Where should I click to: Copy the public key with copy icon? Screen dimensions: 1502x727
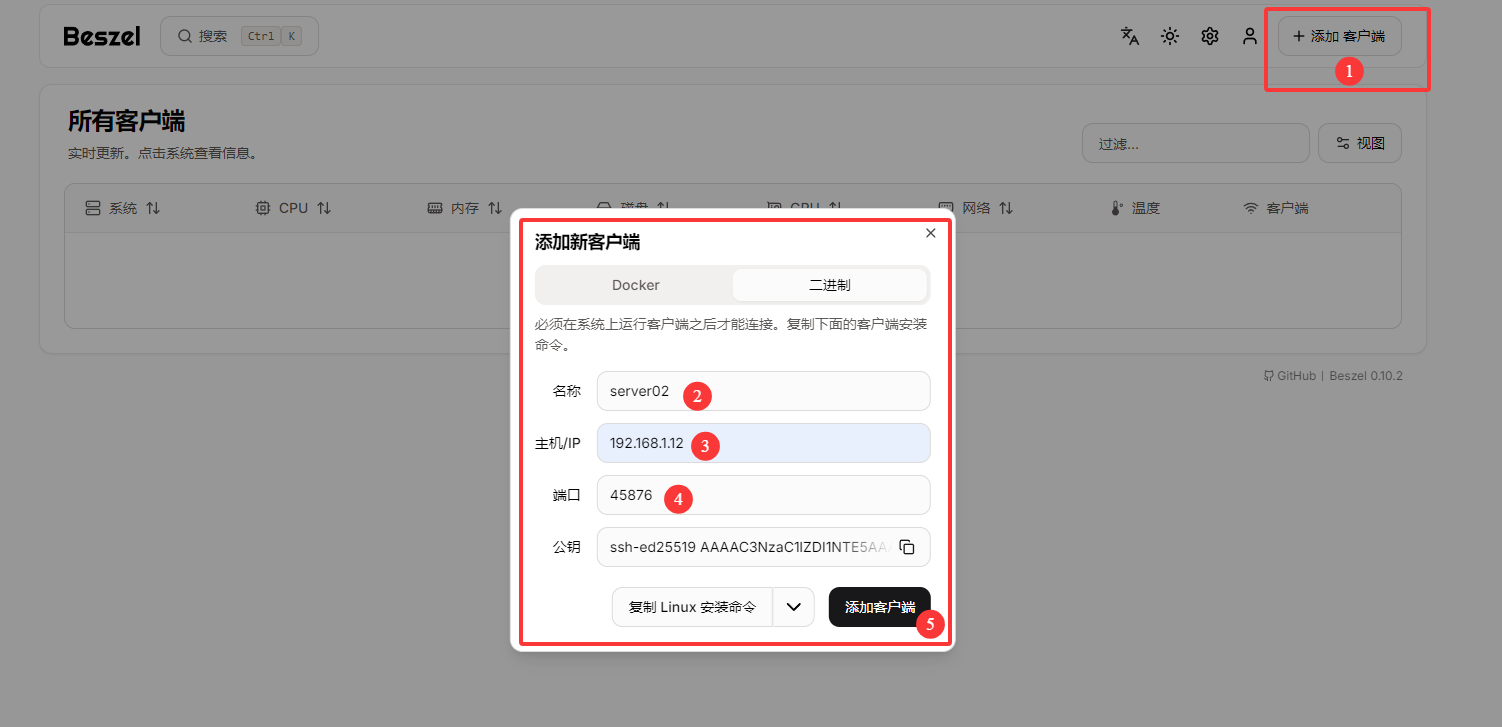tap(907, 547)
